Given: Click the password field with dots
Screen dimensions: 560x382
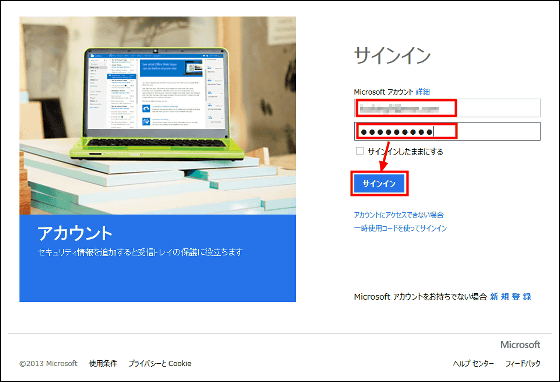Looking at the screenshot, I should 447,132.
